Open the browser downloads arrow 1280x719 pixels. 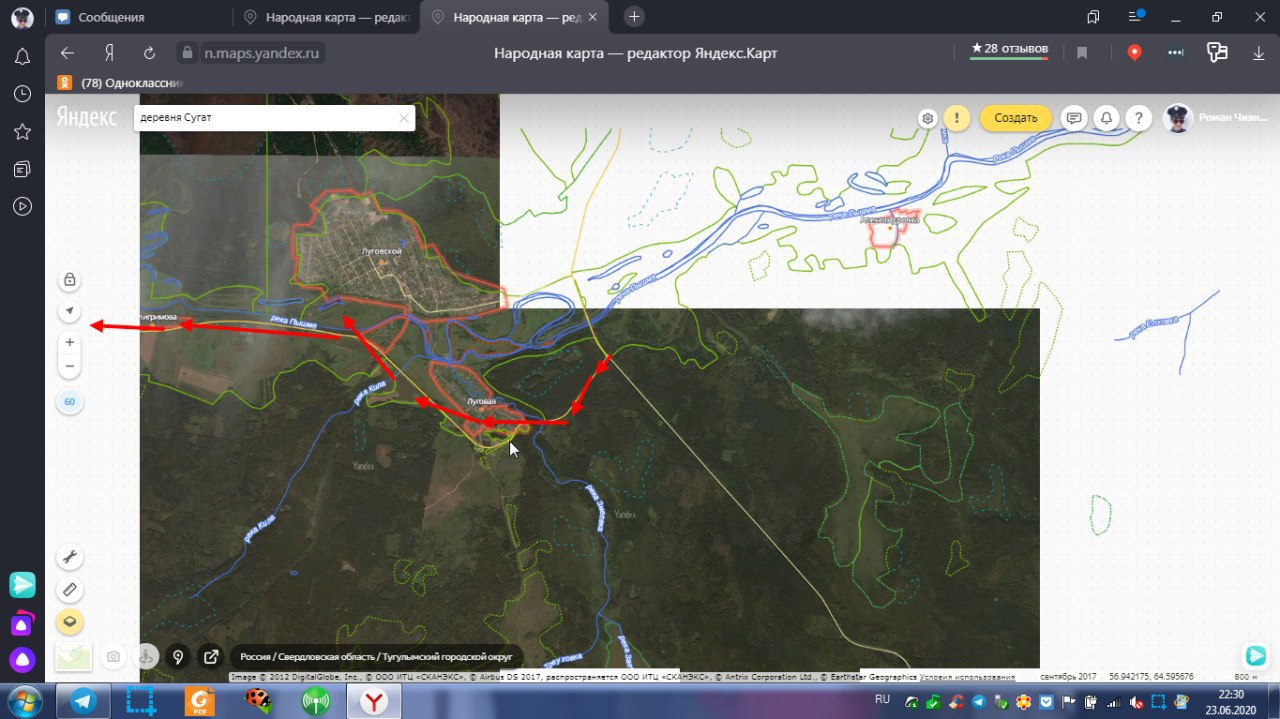(x=1258, y=53)
